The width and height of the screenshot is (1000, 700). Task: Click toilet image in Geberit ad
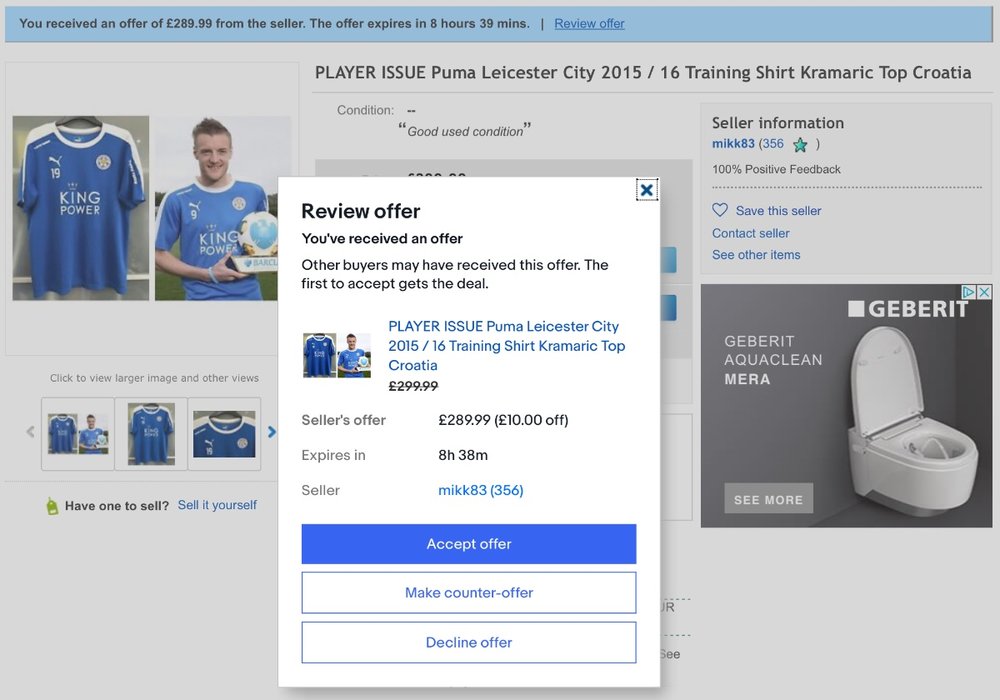point(913,423)
